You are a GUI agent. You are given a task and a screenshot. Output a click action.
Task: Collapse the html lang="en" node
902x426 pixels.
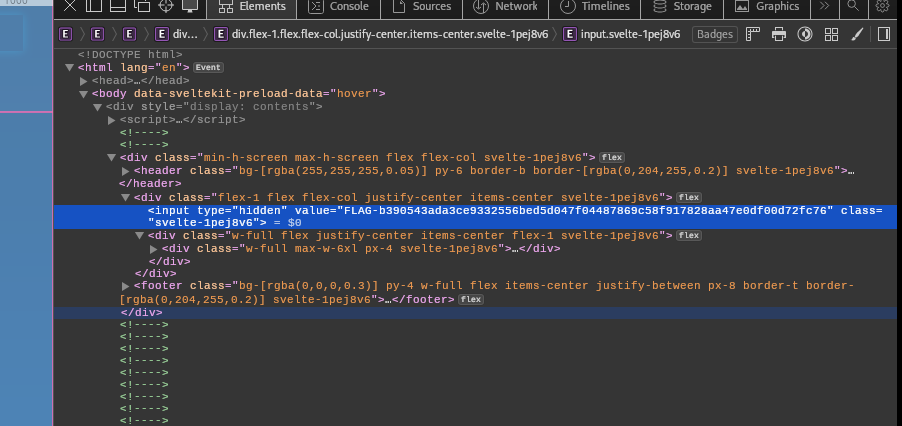(x=70, y=68)
